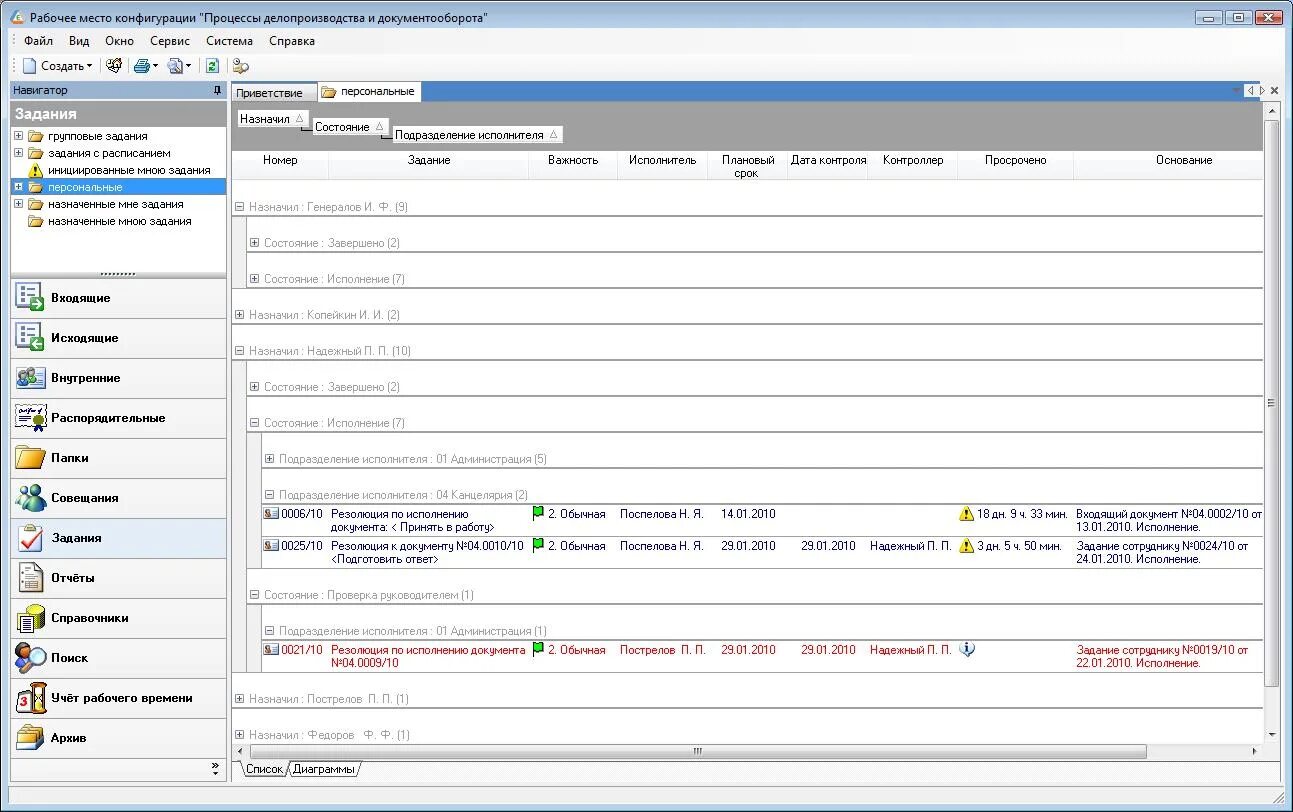
Task: Click the Подразделение исполнителя grouping chip
Action: [477, 135]
